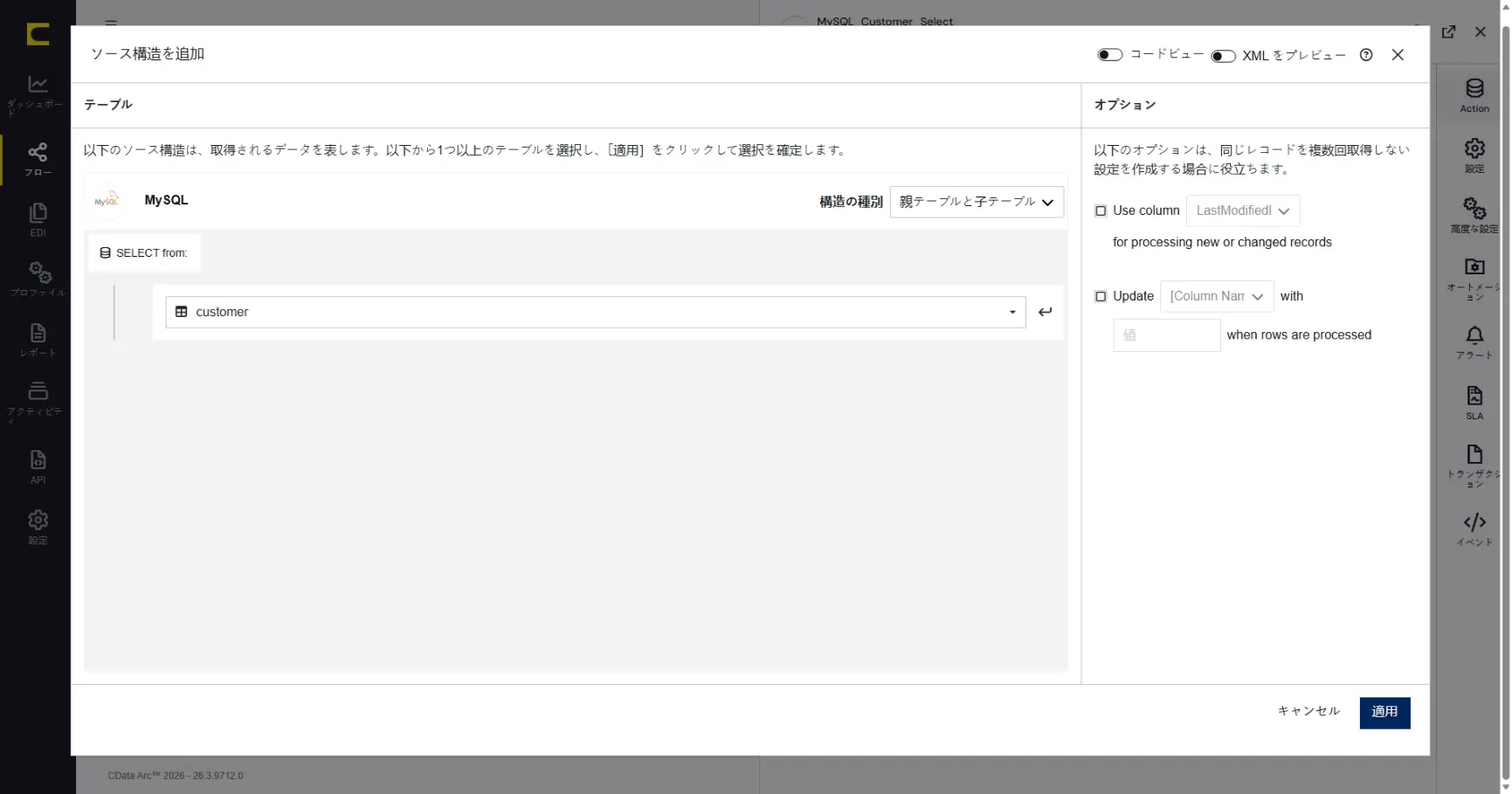Toggle the コードビュー switch
The width and height of the screenshot is (1512, 794).
pyautogui.click(x=1109, y=55)
